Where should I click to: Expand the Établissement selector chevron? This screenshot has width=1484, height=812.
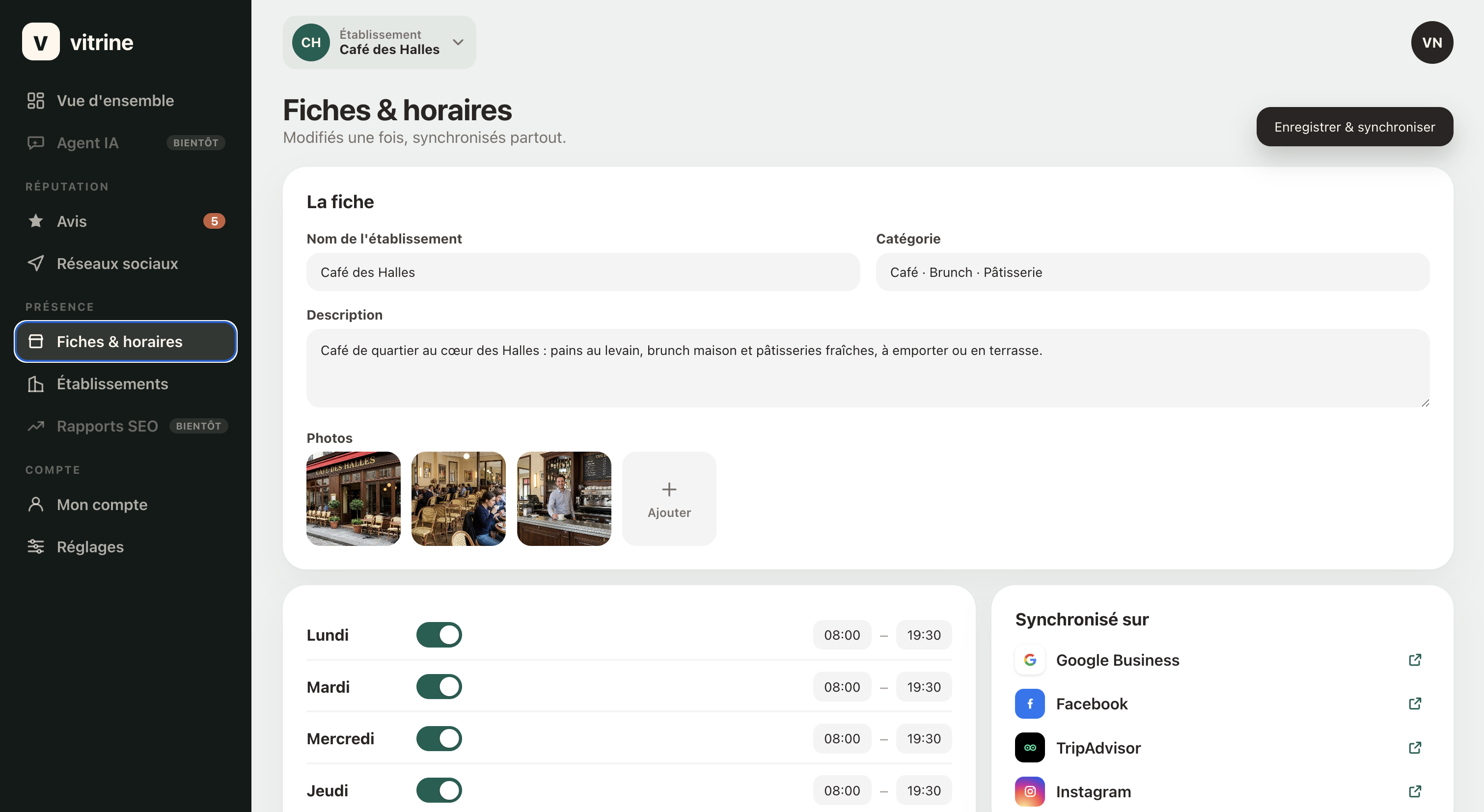click(x=458, y=43)
